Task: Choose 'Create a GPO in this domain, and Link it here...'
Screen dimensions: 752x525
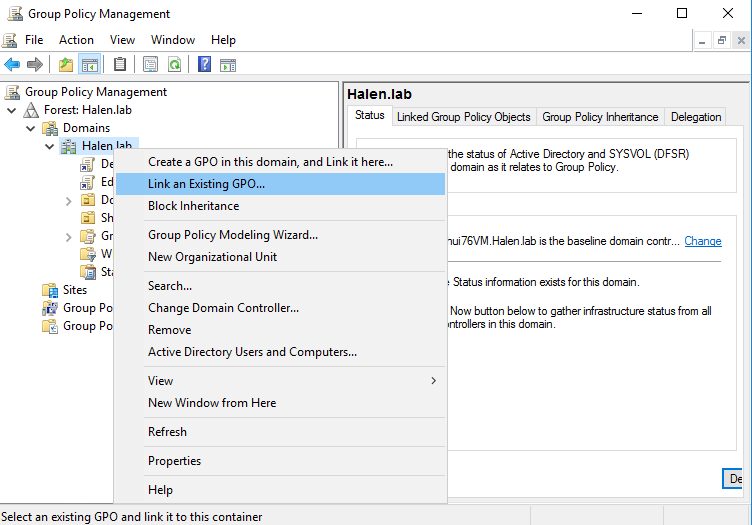Action: click(281, 162)
